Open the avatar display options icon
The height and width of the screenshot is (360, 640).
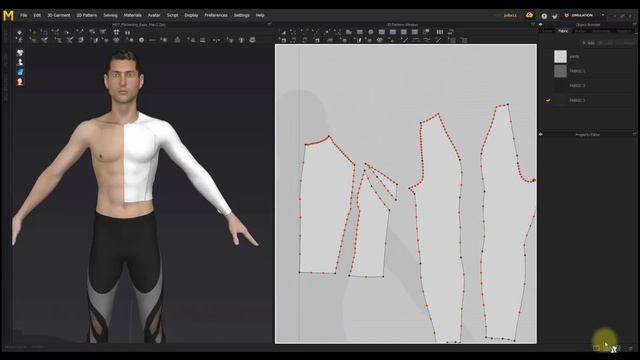click(x=20, y=62)
